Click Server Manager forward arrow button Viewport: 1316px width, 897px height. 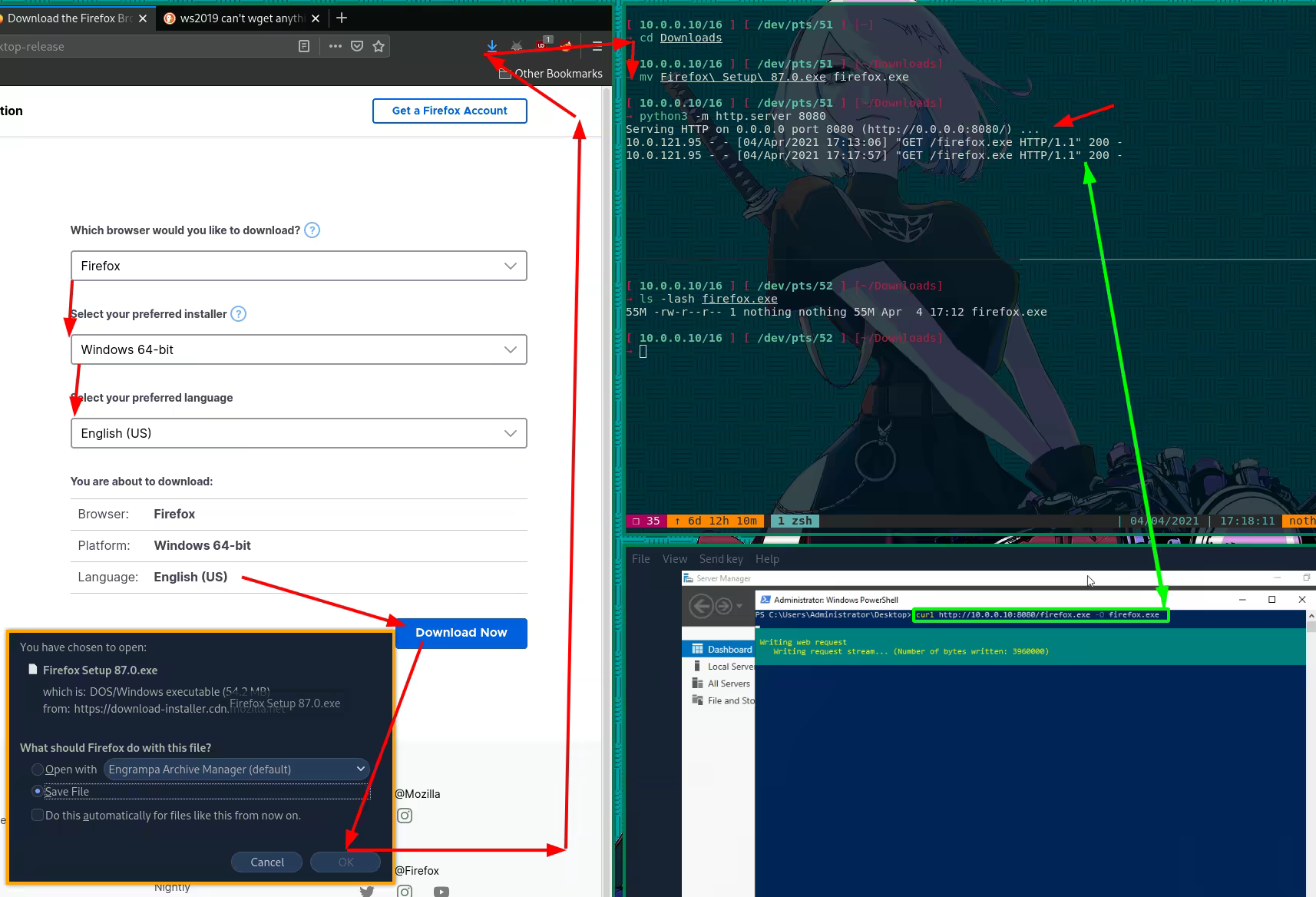[723, 606]
